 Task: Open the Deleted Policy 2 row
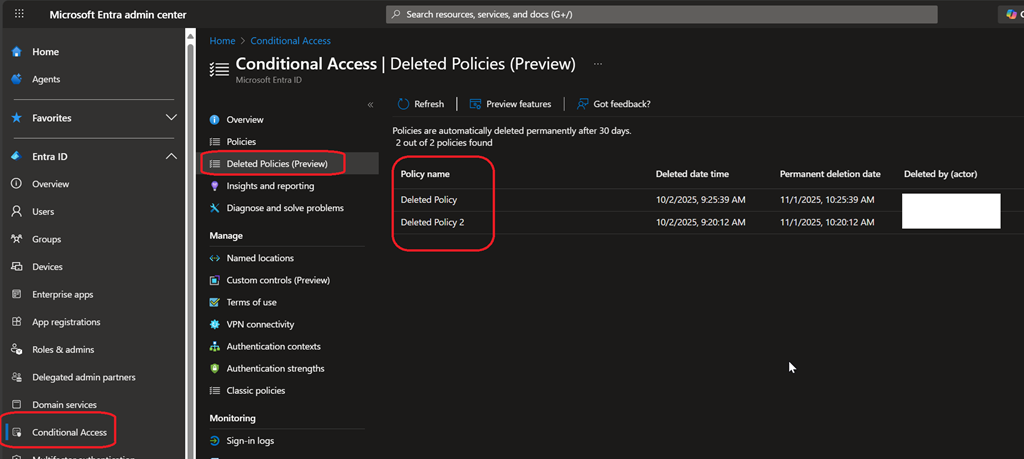[432, 222]
